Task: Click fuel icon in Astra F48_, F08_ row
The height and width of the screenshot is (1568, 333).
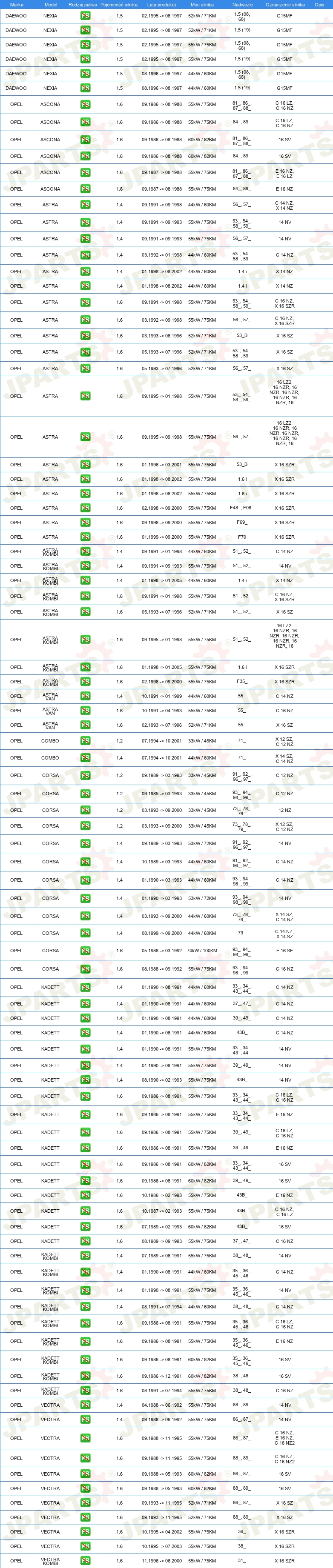Action: point(85,508)
